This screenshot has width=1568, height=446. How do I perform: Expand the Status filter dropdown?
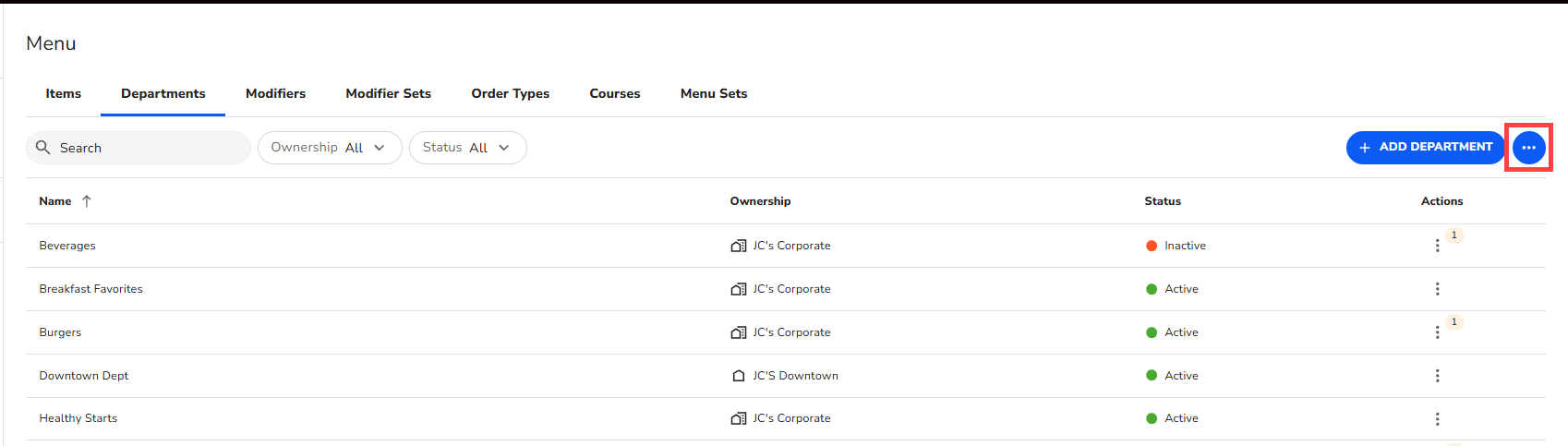pos(467,148)
